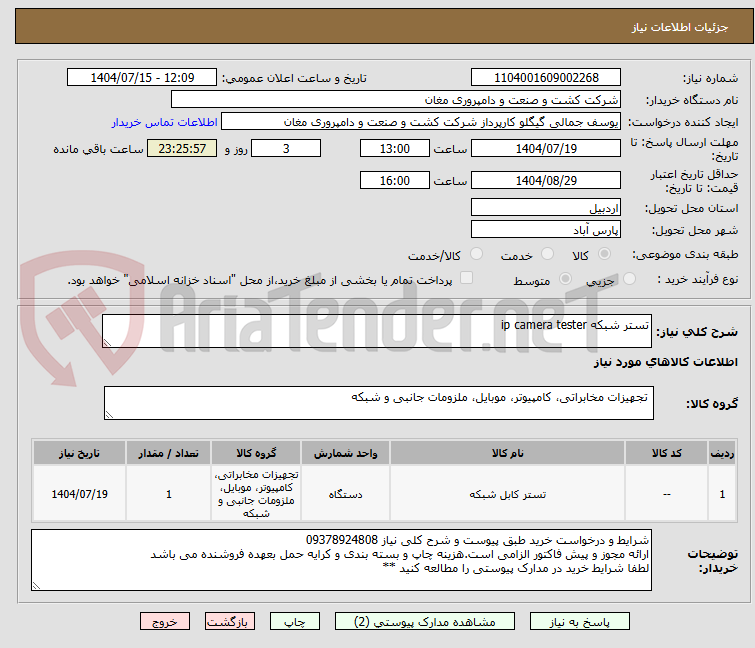
Task: Click the شرح کلی نیاز text area
Action: (x=377, y=331)
